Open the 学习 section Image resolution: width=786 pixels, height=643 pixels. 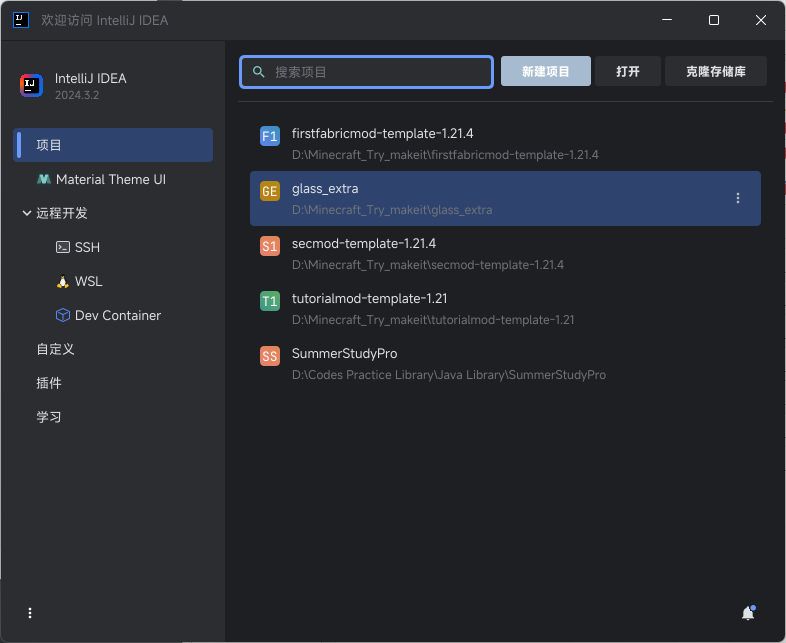pos(49,417)
